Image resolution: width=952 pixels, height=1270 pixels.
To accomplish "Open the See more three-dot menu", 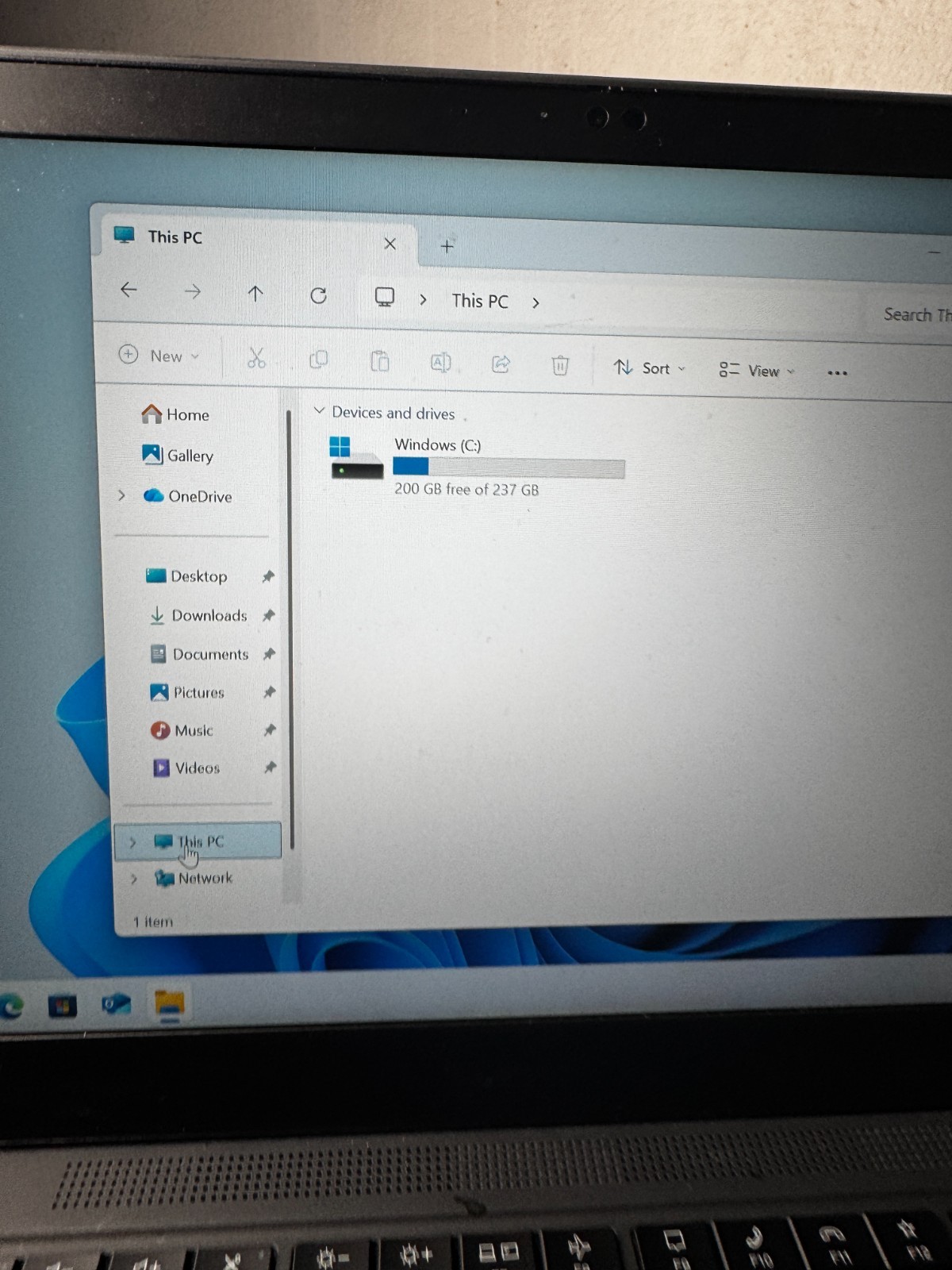I will [837, 372].
